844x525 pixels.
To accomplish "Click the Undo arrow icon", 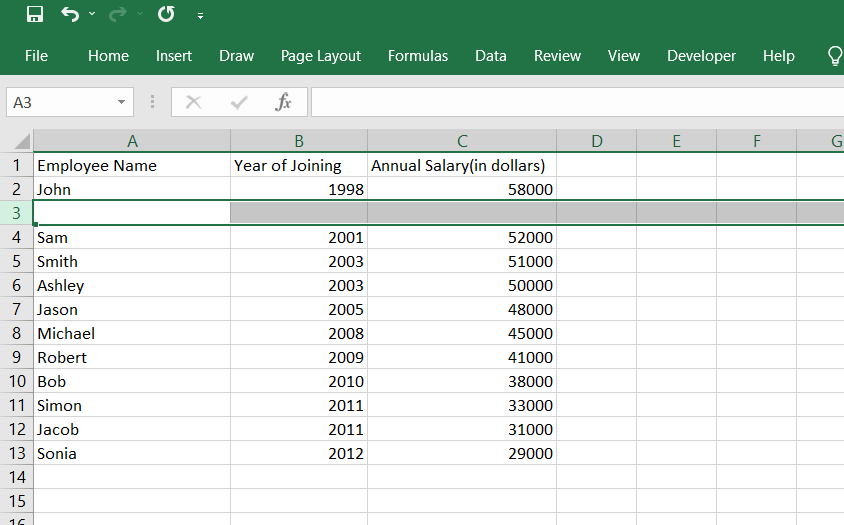I will [x=69, y=15].
